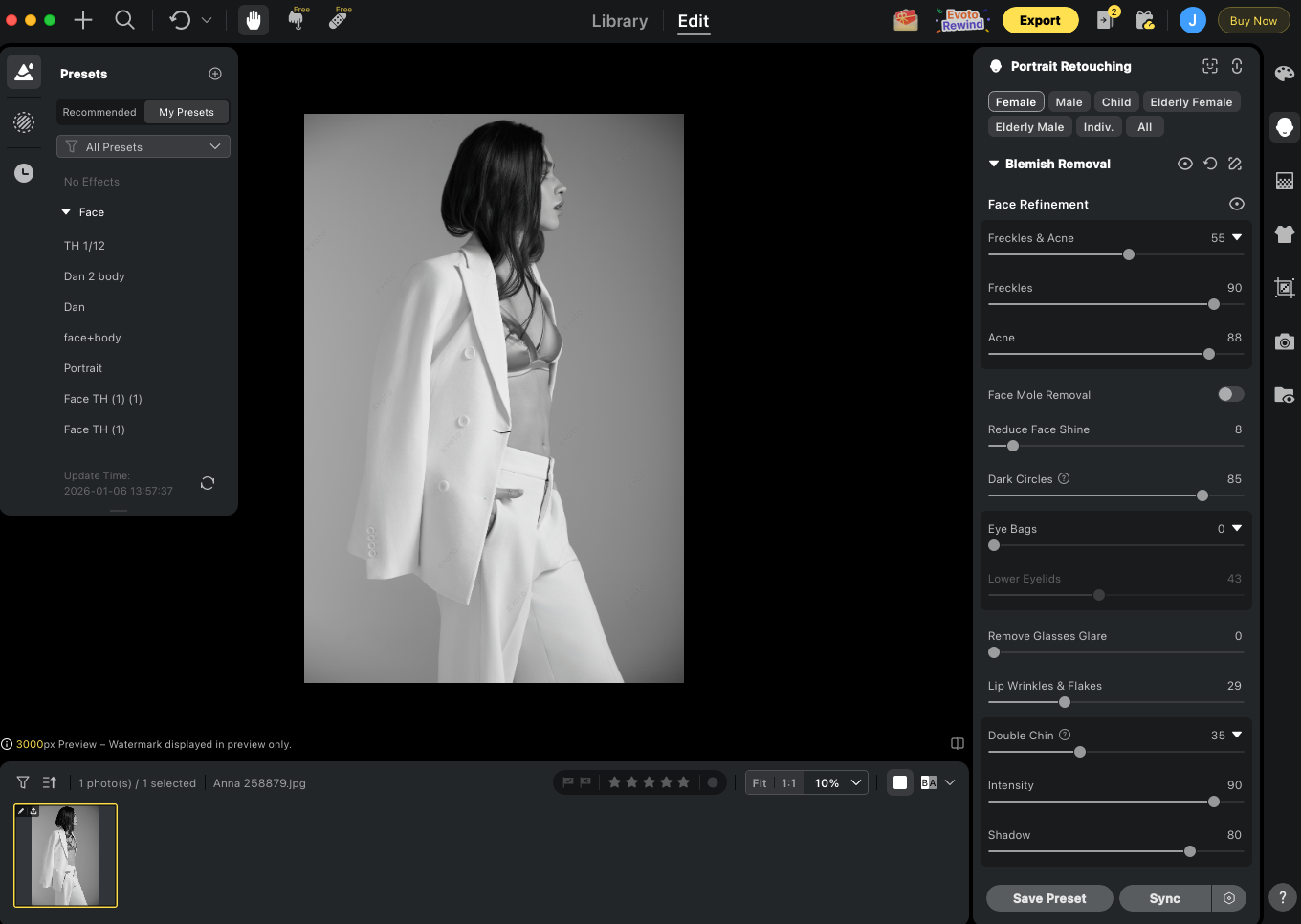Viewport: 1301px width, 924px height.
Task: Enable Face Mole Removal
Action: [1230, 394]
